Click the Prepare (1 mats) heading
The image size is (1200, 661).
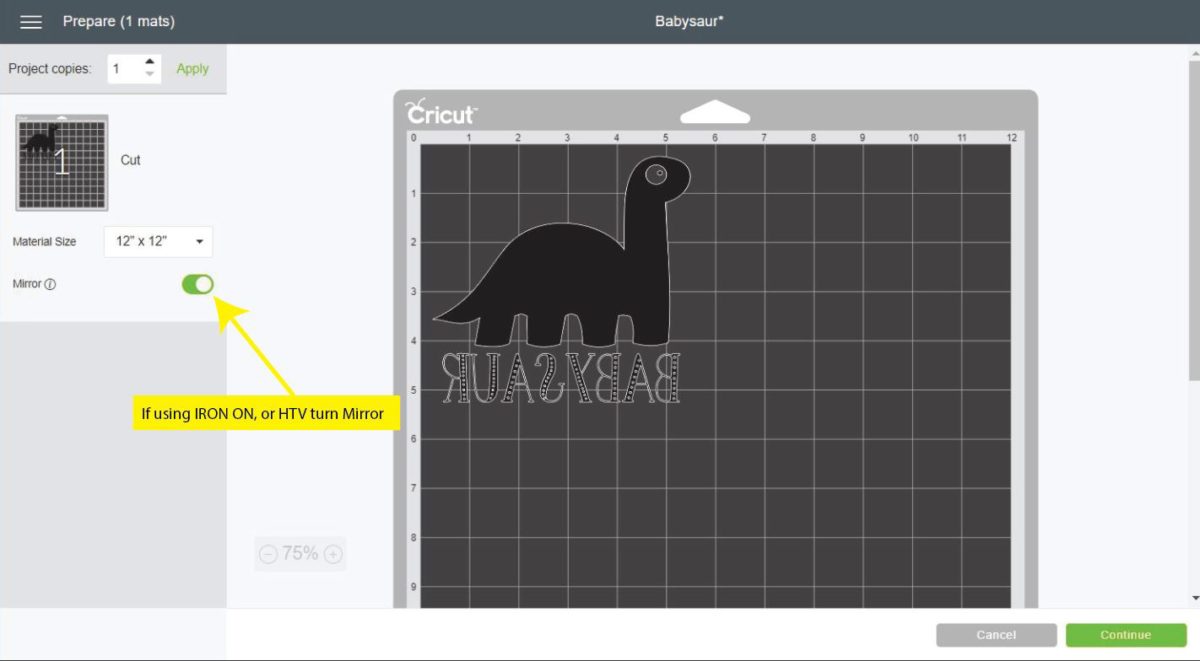click(x=118, y=21)
